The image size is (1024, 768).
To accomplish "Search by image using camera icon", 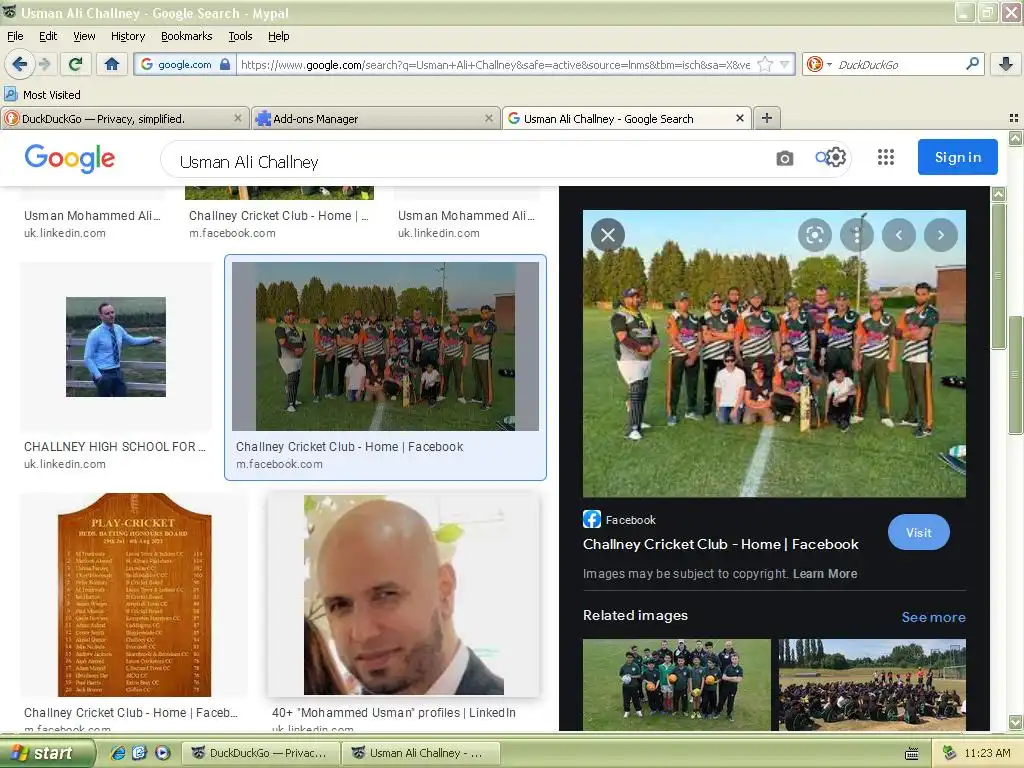I will click(784, 158).
